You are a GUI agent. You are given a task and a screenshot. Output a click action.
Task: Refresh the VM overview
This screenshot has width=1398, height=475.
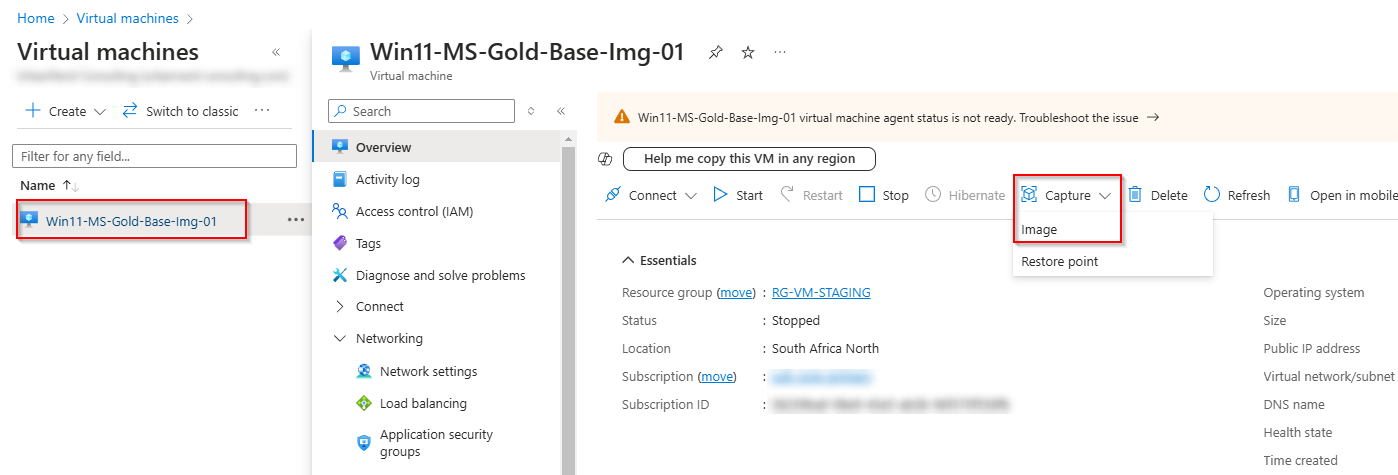coord(1237,195)
